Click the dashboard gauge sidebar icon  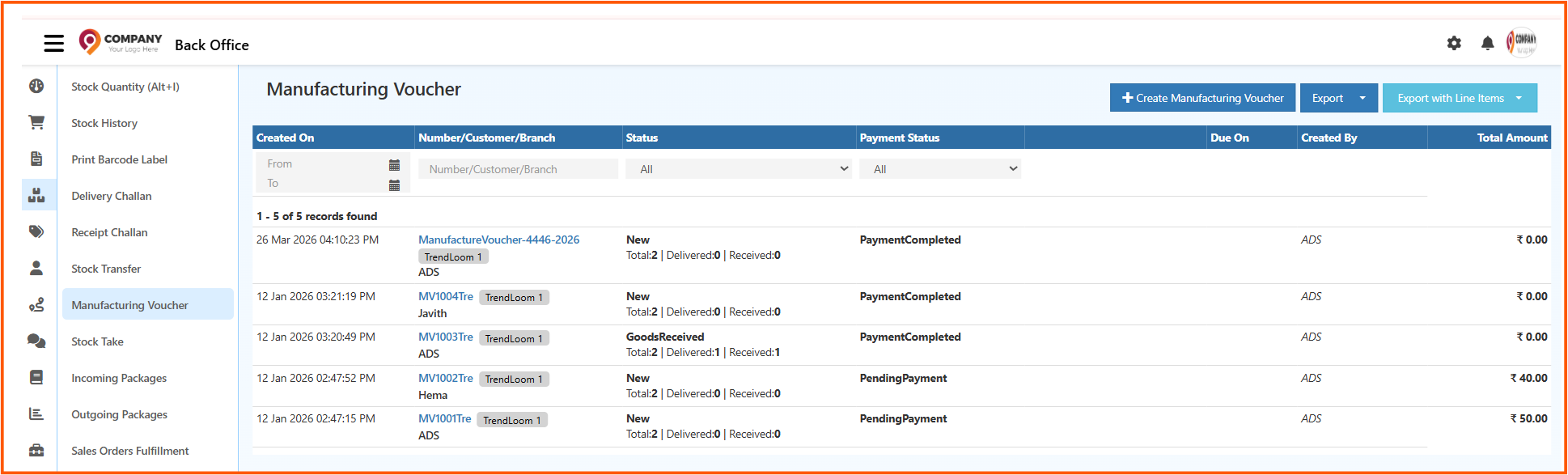coord(36,86)
